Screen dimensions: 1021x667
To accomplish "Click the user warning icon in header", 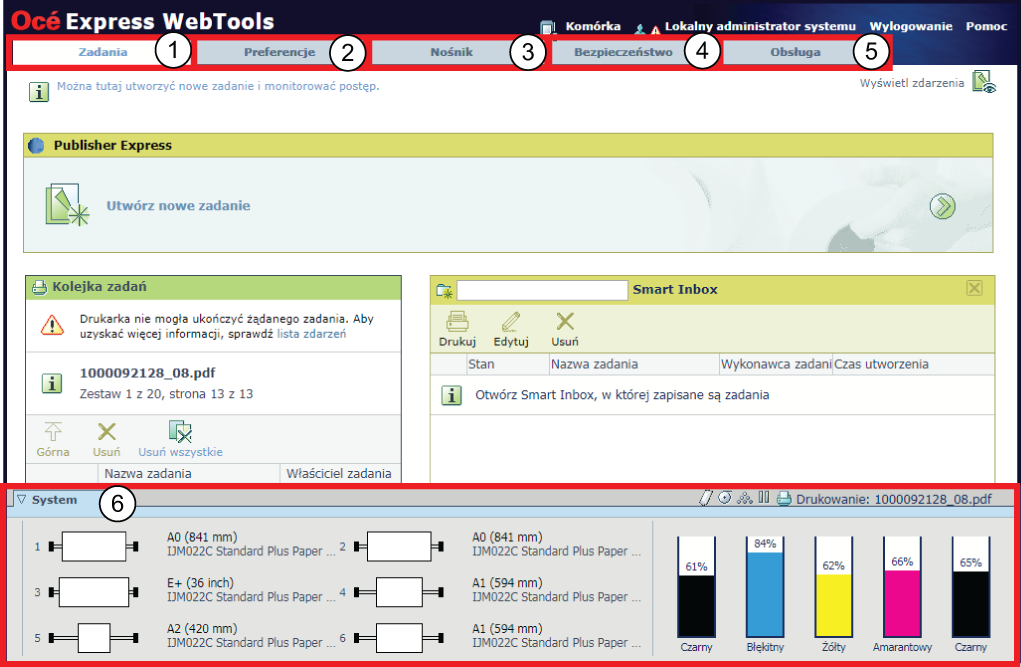I will point(647,29).
